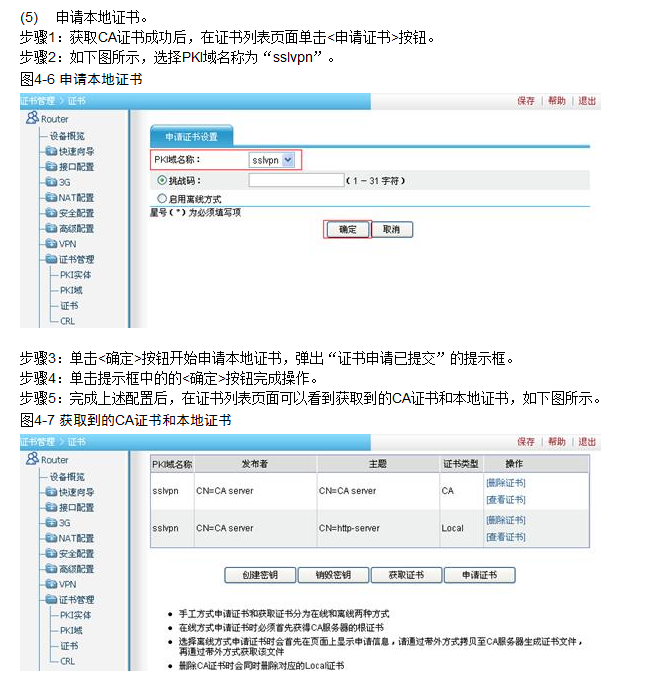
Task: Click VPN folder icon in lower tree
Action: tap(51, 584)
